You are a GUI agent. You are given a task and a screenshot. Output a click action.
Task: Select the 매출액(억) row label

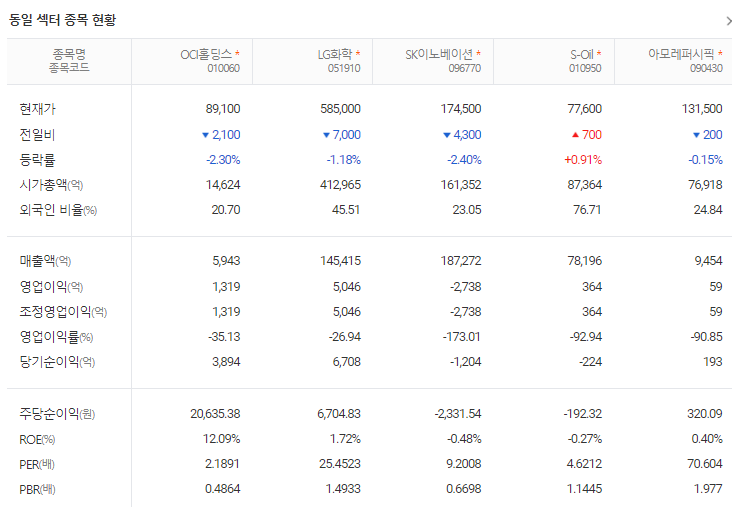coord(45,261)
